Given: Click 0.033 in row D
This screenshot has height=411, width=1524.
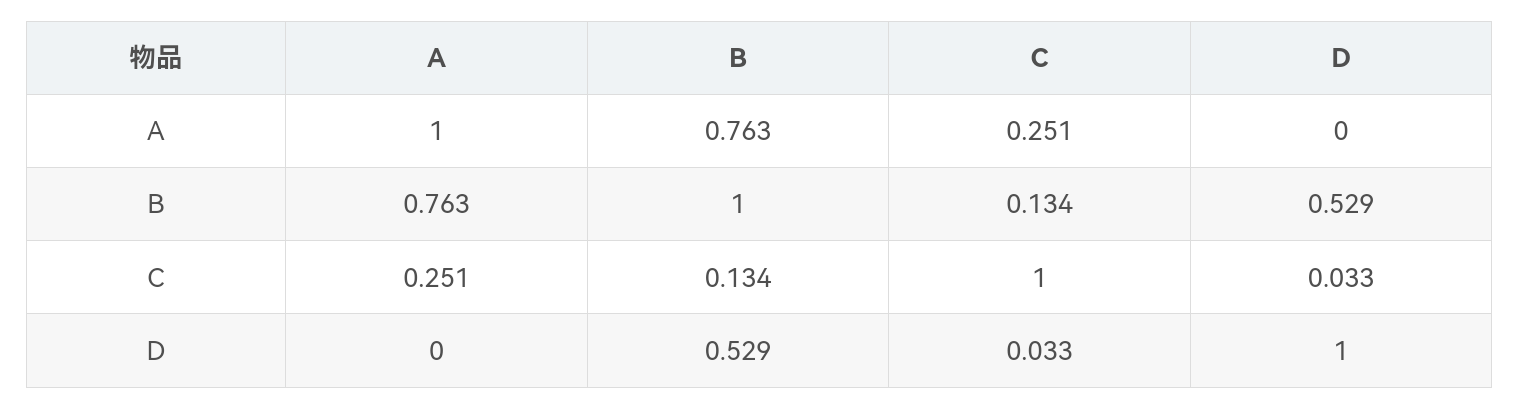Looking at the screenshot, I should click(x=1039, y=351).
